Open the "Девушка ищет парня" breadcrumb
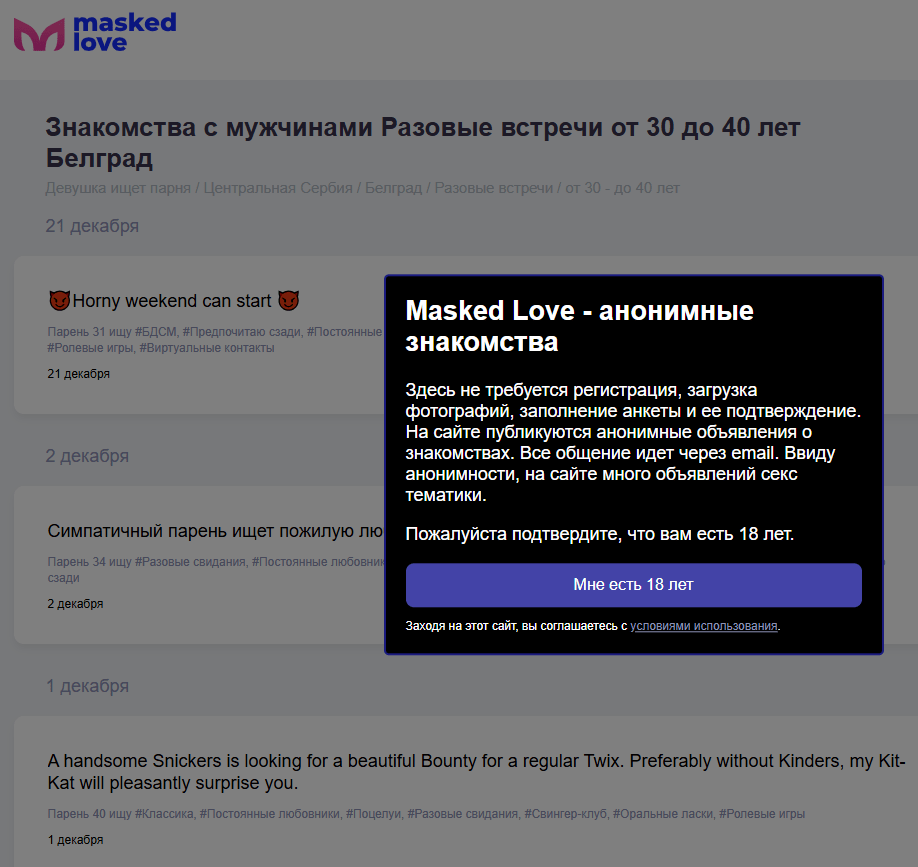 point(118,188)
